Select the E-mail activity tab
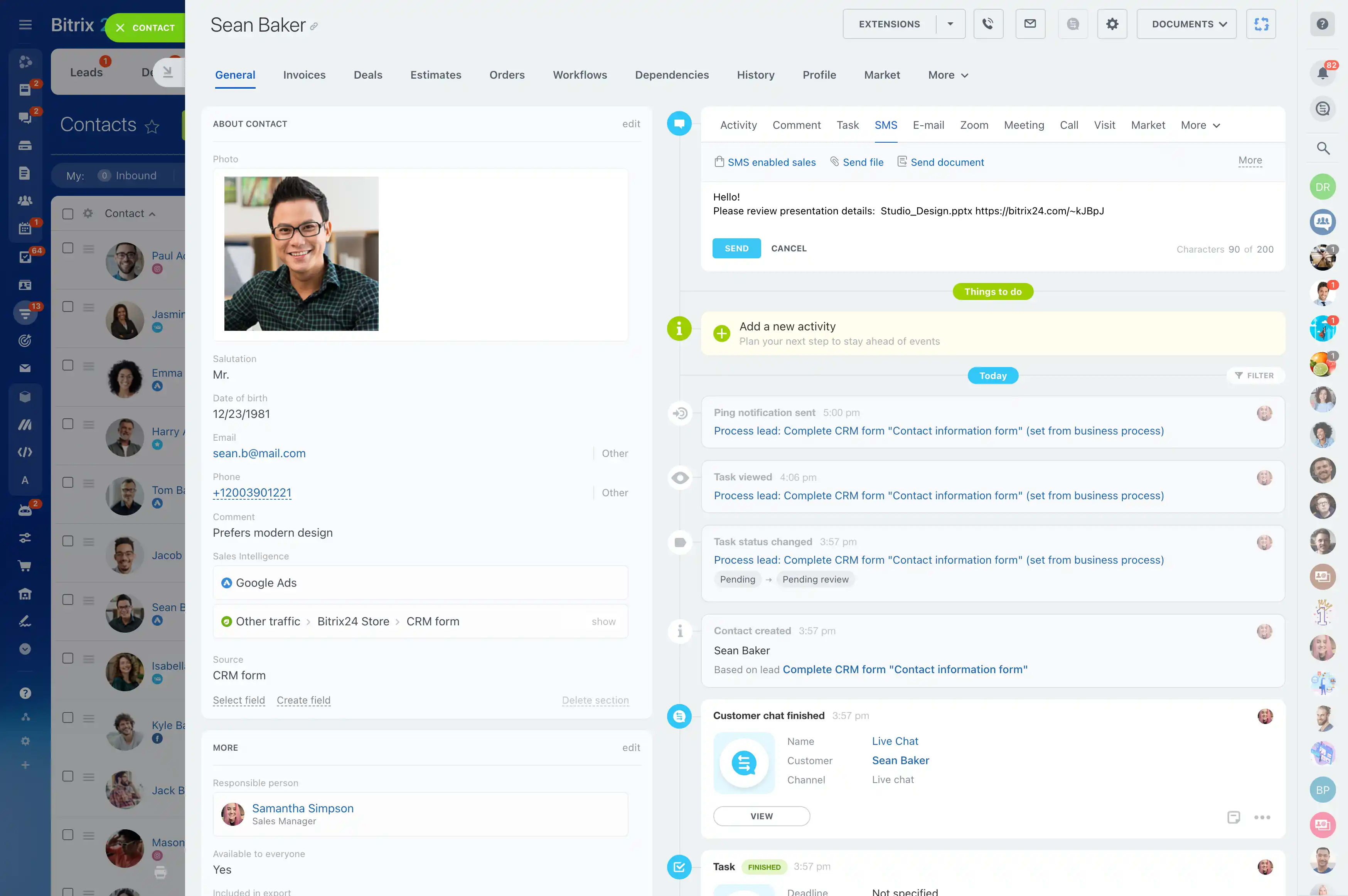1348x896 pixels. [928, 125]
